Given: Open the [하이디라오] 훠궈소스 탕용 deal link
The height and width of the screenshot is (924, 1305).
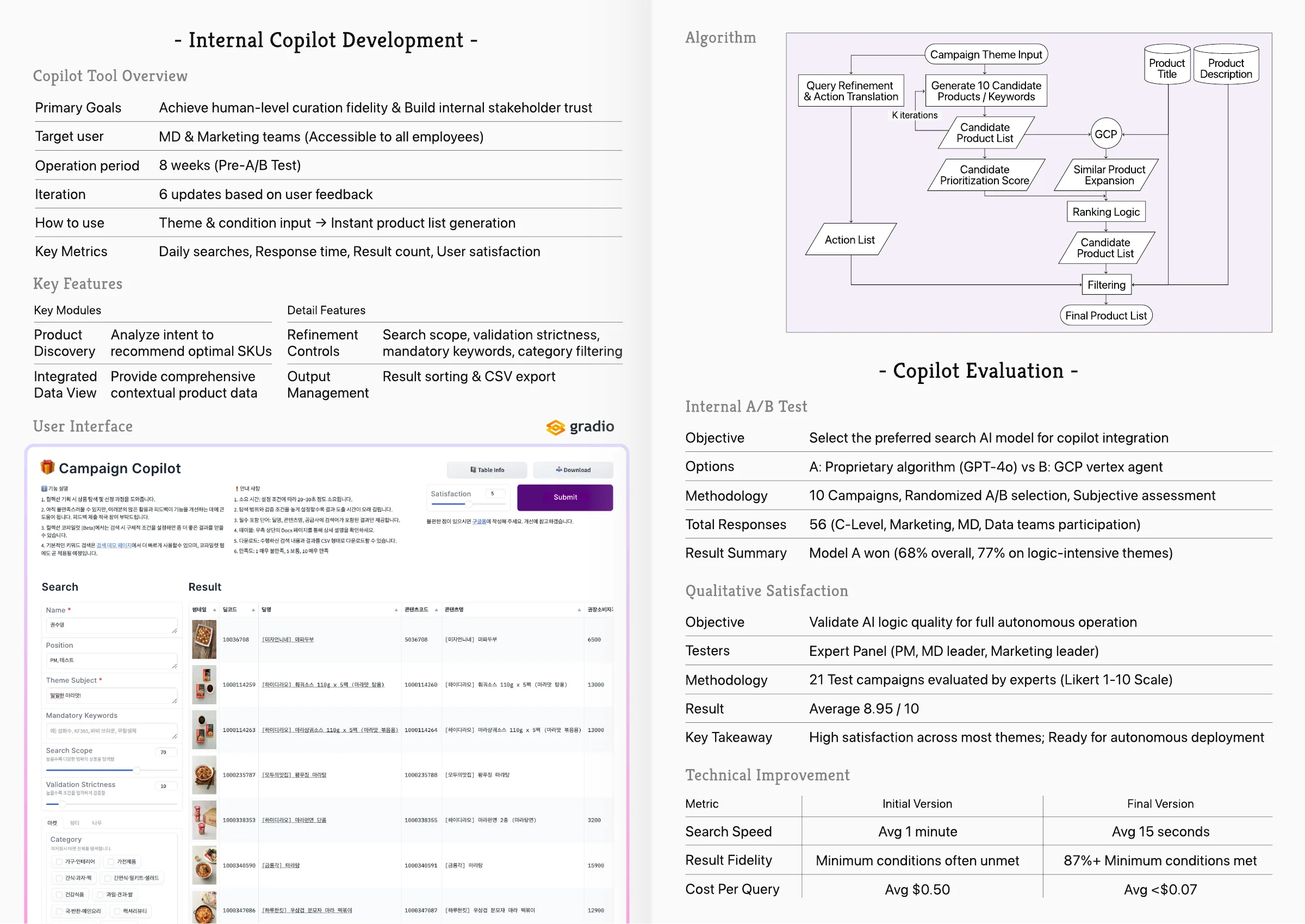Looking at the screenshot, I should pyautogui.click(x=322, y=685).
